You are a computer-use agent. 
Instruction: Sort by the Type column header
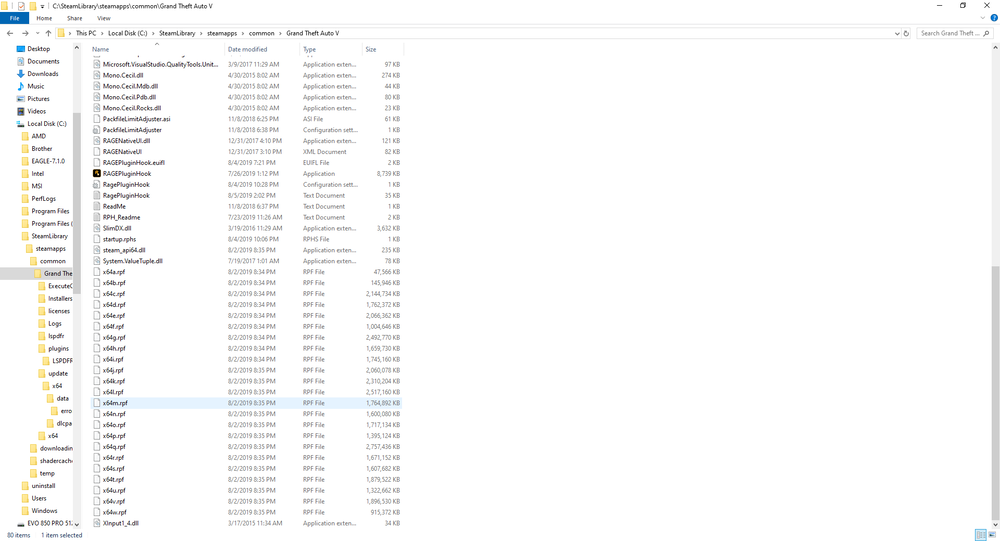click(x=309, y=49)
